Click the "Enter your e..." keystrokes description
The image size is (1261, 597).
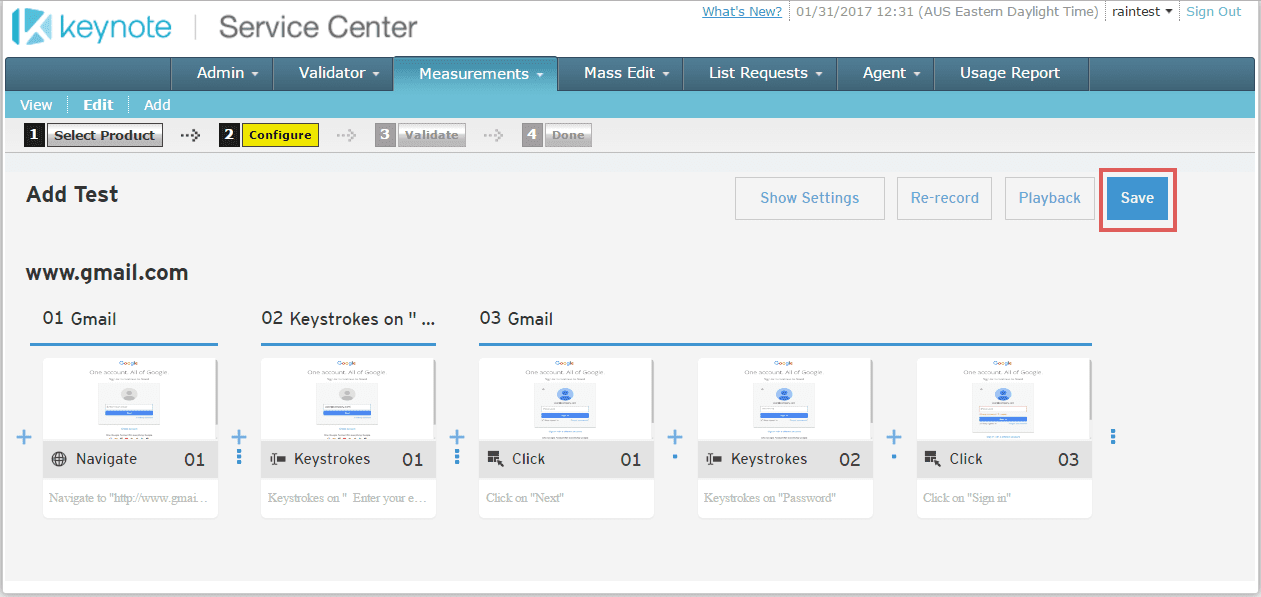coord(347,498)
